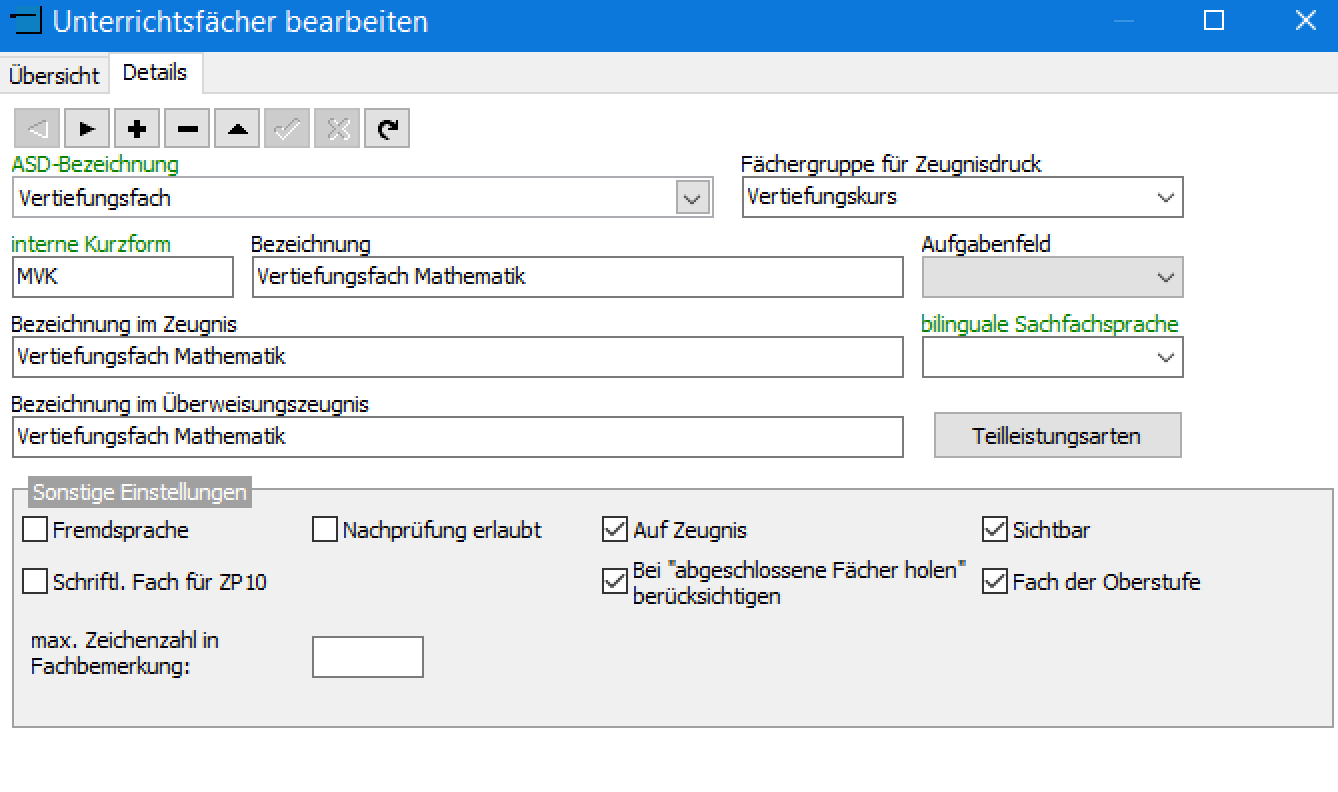This screenshot has width=1338, height=792.
Task: Uncheck Fach der Oberstufe checkbox
Action: tap(995, 581)
